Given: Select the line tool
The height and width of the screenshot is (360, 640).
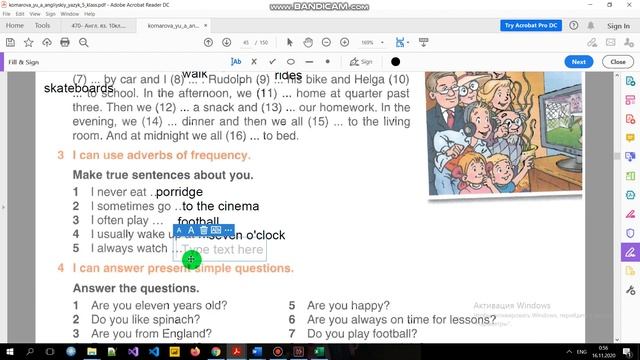Looking at the screenshot, I should 309,62.
